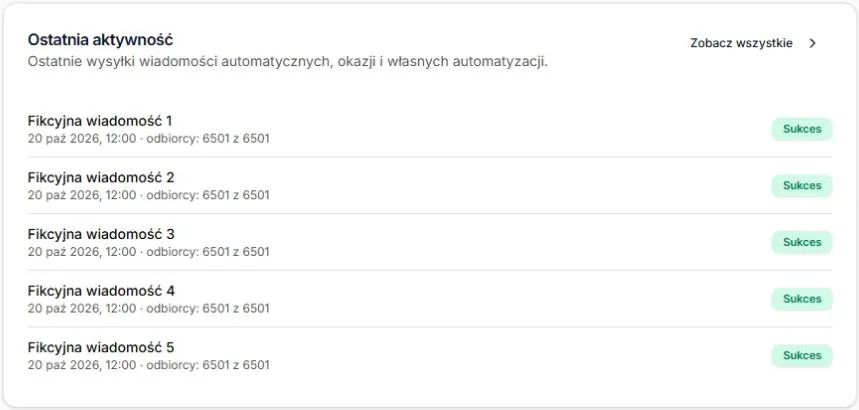Select date and recipients line under wiadomość 4
This screenshot has height=410, width=859.
pyautogui.click(x=148, y=309)
